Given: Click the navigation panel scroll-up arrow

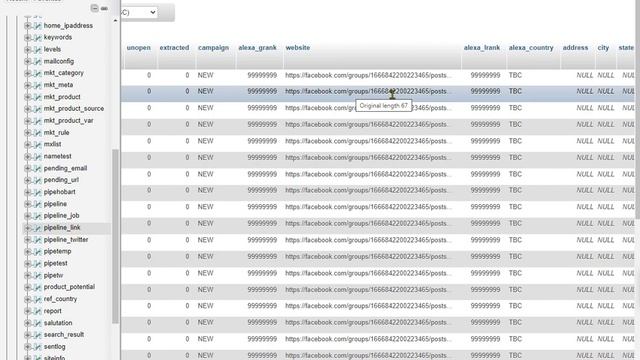Looking at the screenshot, I should coord(115,20).
